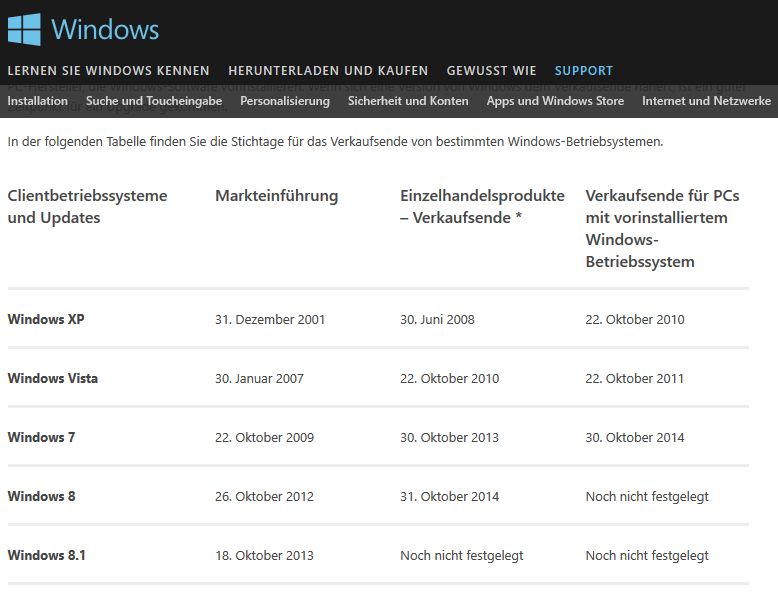Click Windows 8.1 preinstalled PCs Noch nicht festgelegt

(x=647, y=556)
